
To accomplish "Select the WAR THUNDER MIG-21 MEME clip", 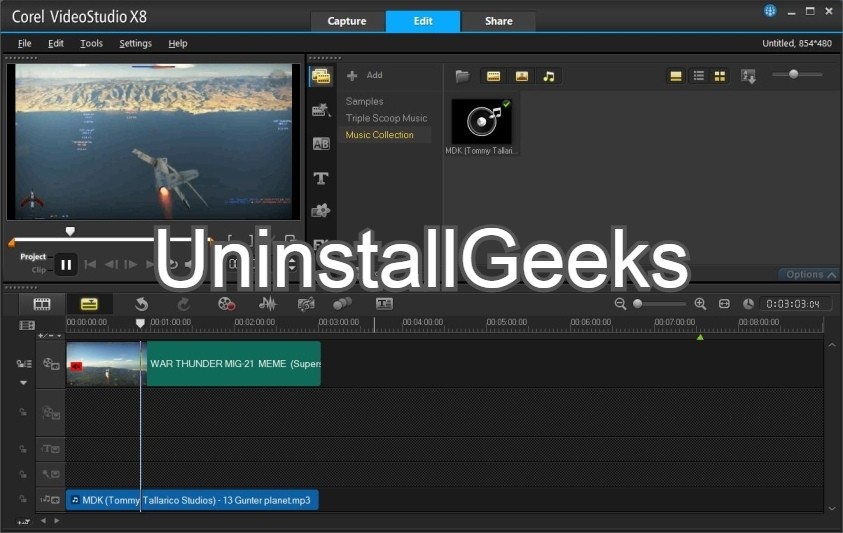I will (194, 364).
